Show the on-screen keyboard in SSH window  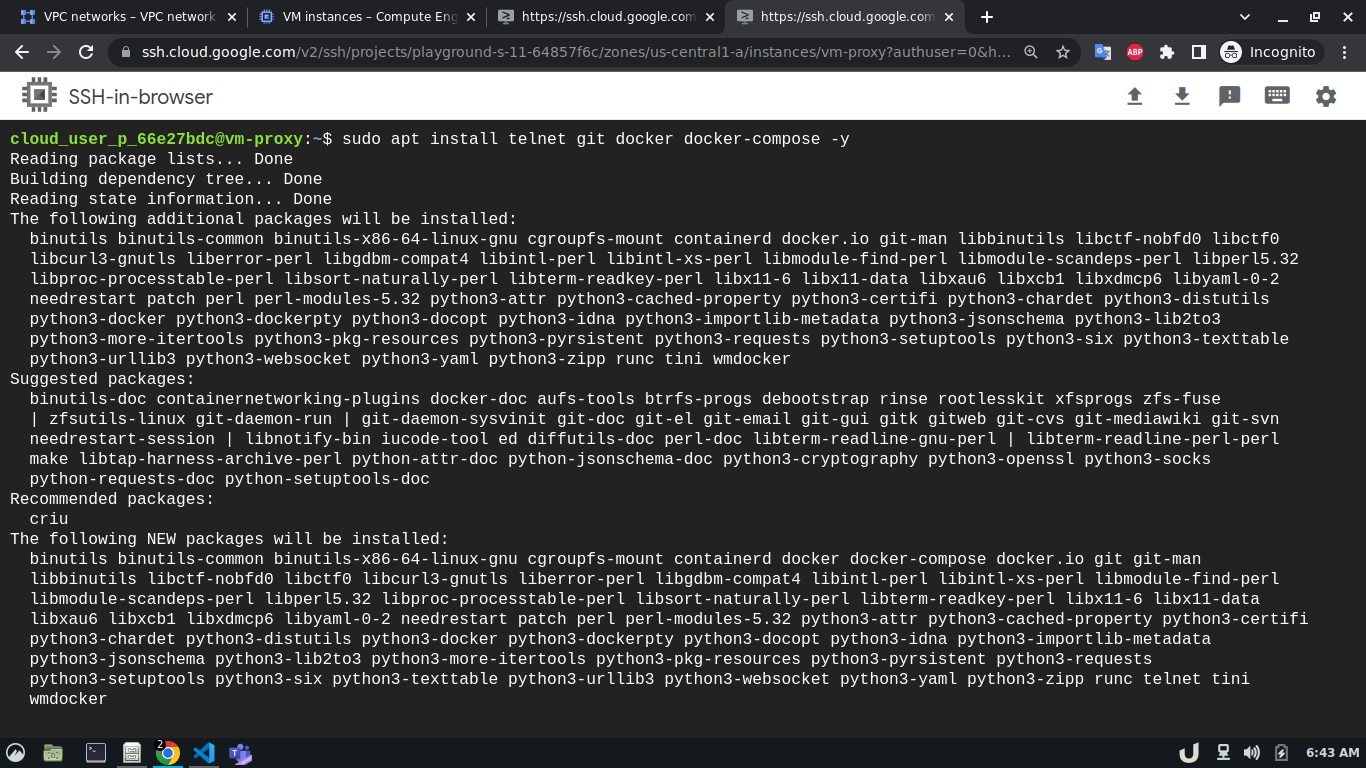pyautogui.click(x=1277, y=96)
